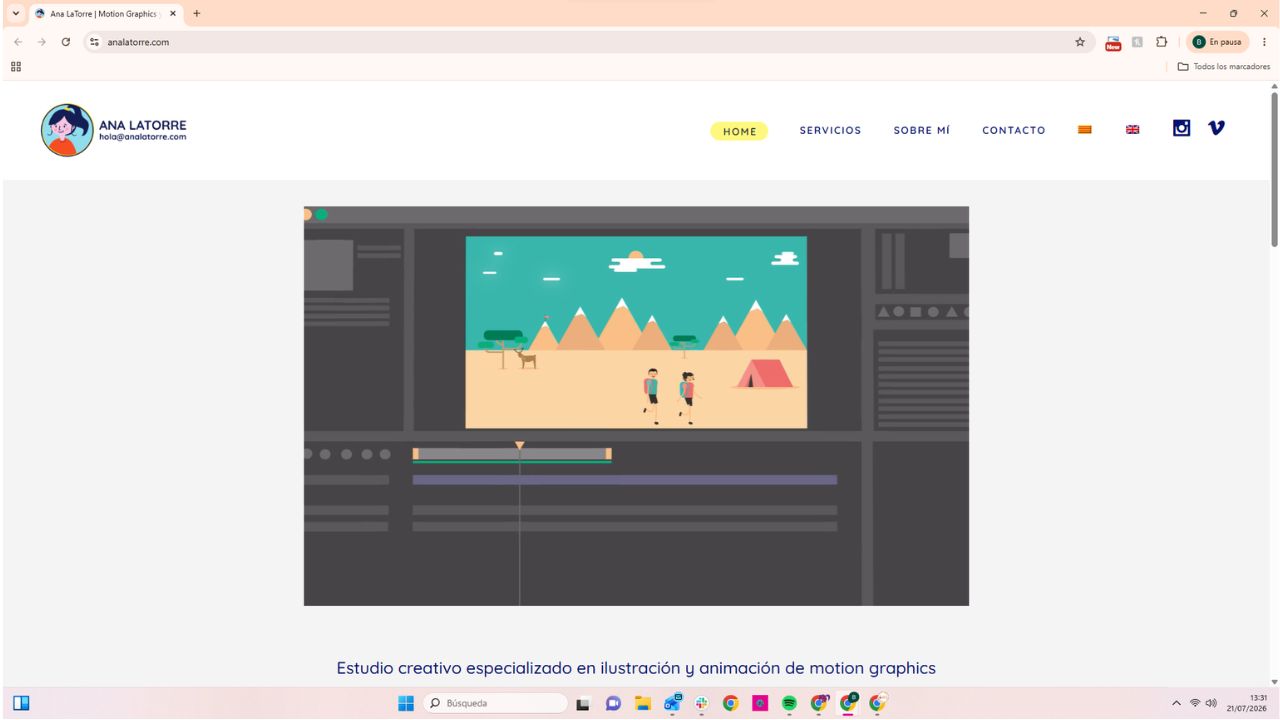Open the Instagram profile icon

[x=1182, y=128]
